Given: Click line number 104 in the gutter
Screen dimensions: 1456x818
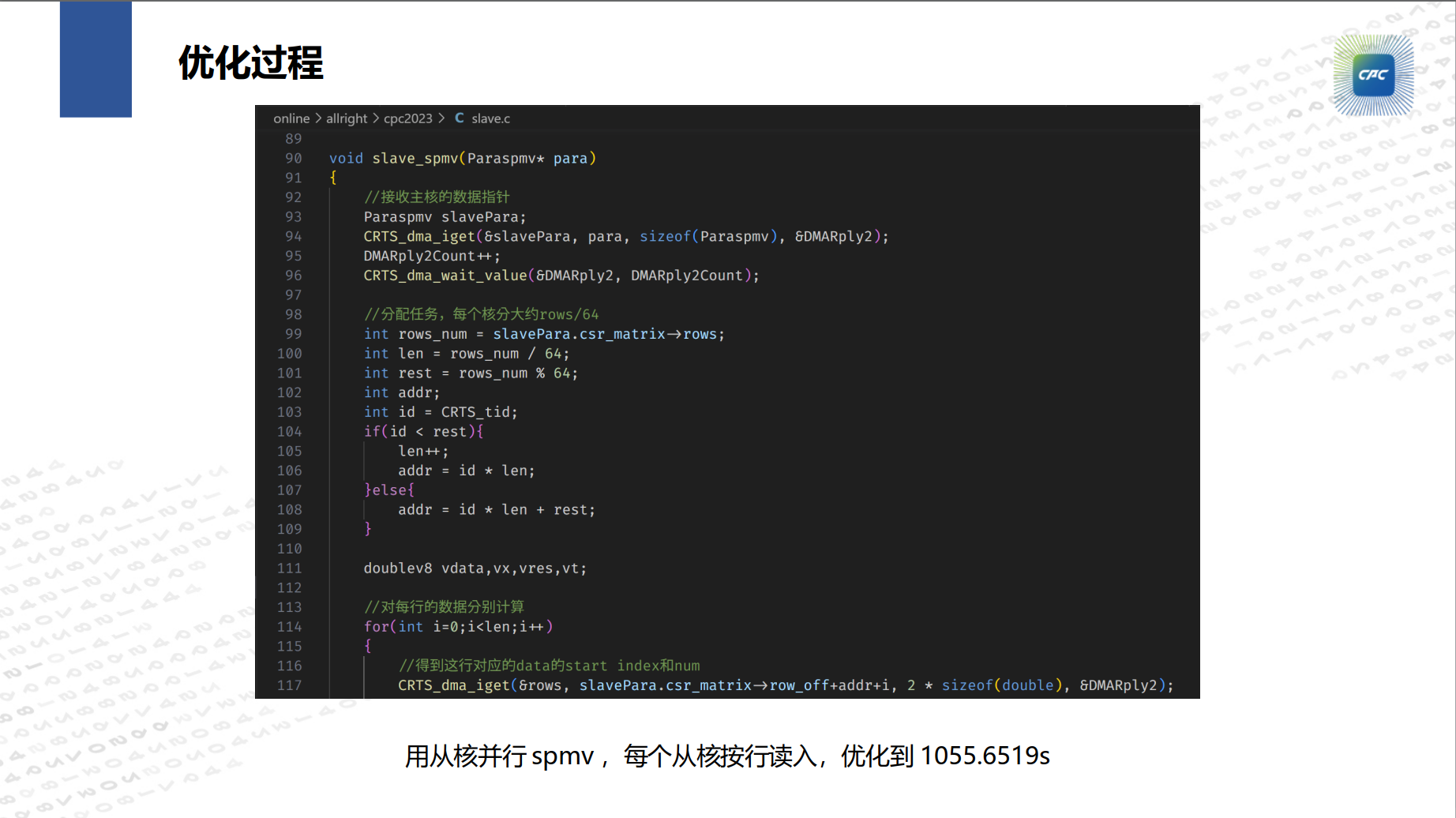Looking at the screenshot, I should [289, 431].
